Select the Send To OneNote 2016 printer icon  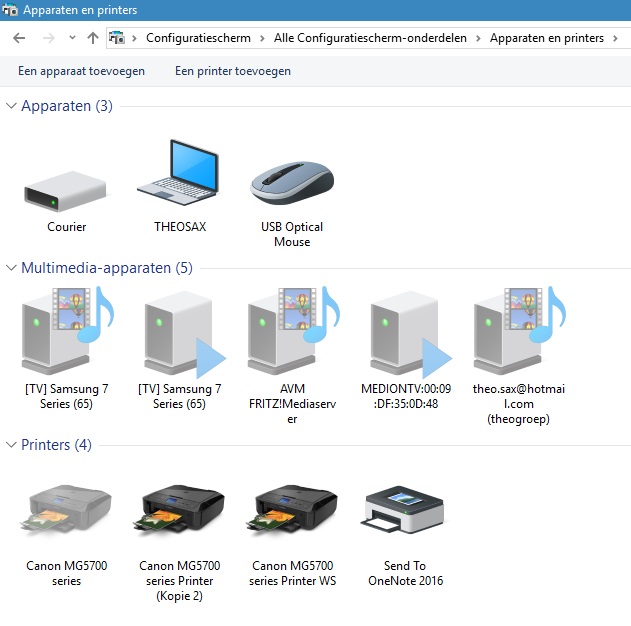click(x=403, y=510)
